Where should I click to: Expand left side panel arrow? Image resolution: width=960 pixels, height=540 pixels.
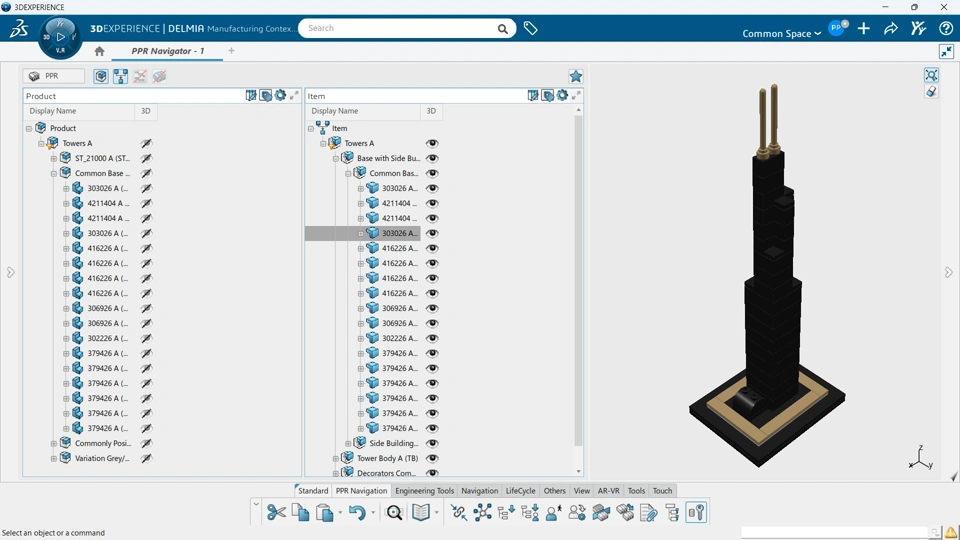[10, 272]
